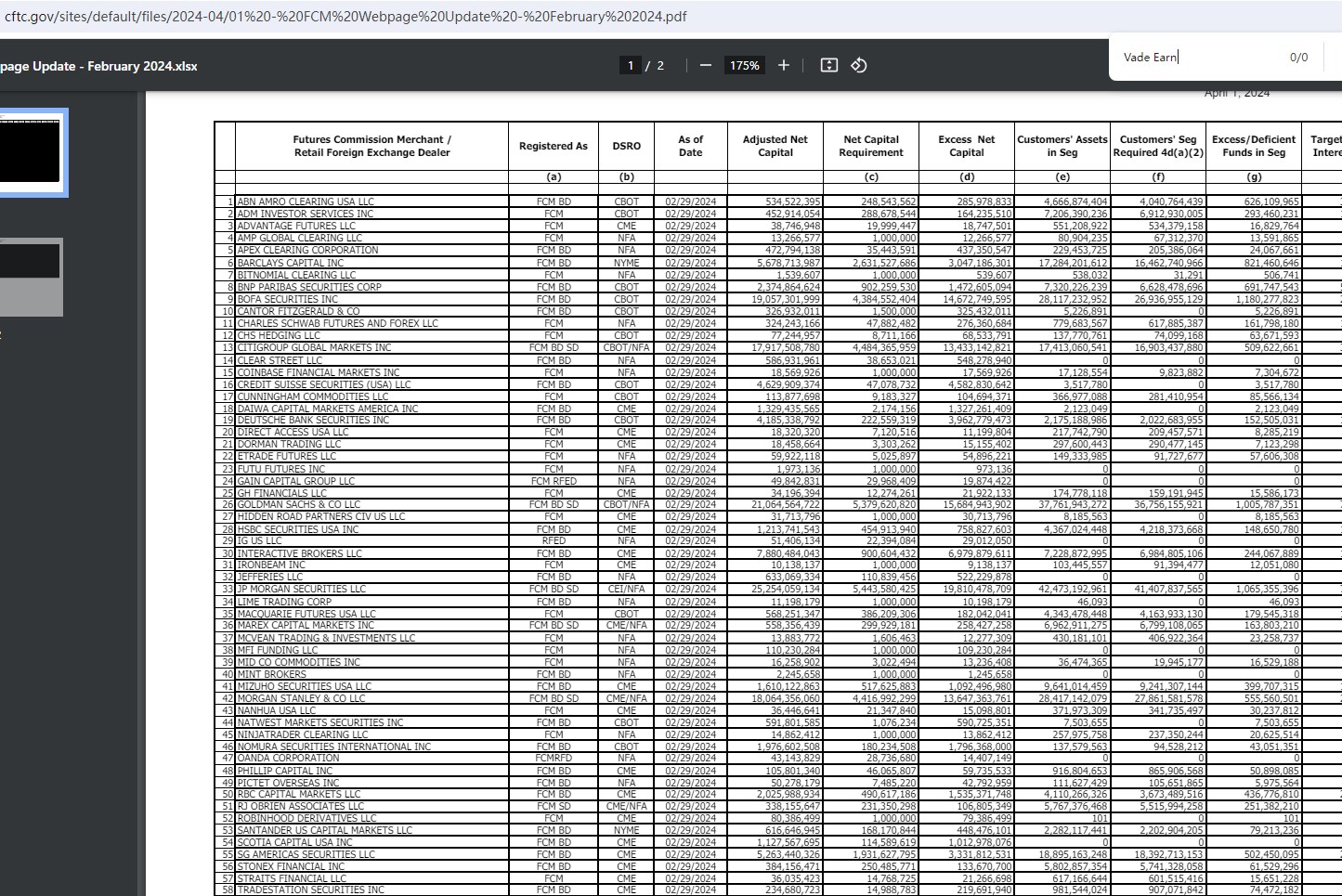Viewport: 1342px width, 896px height.
Task: Click the 'Excess Net Capital' column header
Action: [x=967, y=146]
